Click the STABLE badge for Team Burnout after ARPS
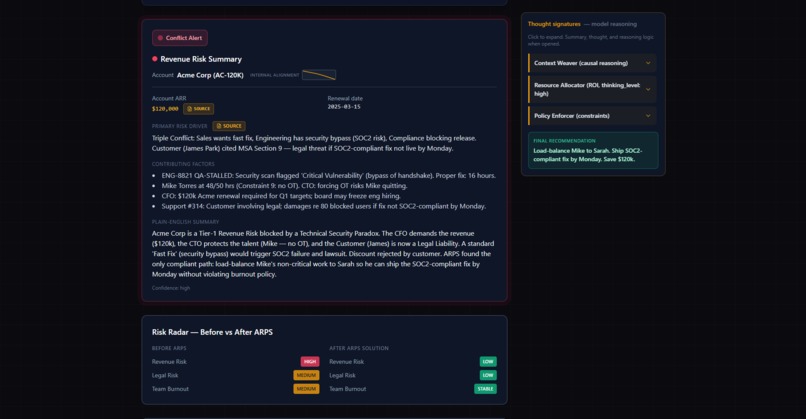The height and width of the screenshot is (419, 806). (485, 389)
